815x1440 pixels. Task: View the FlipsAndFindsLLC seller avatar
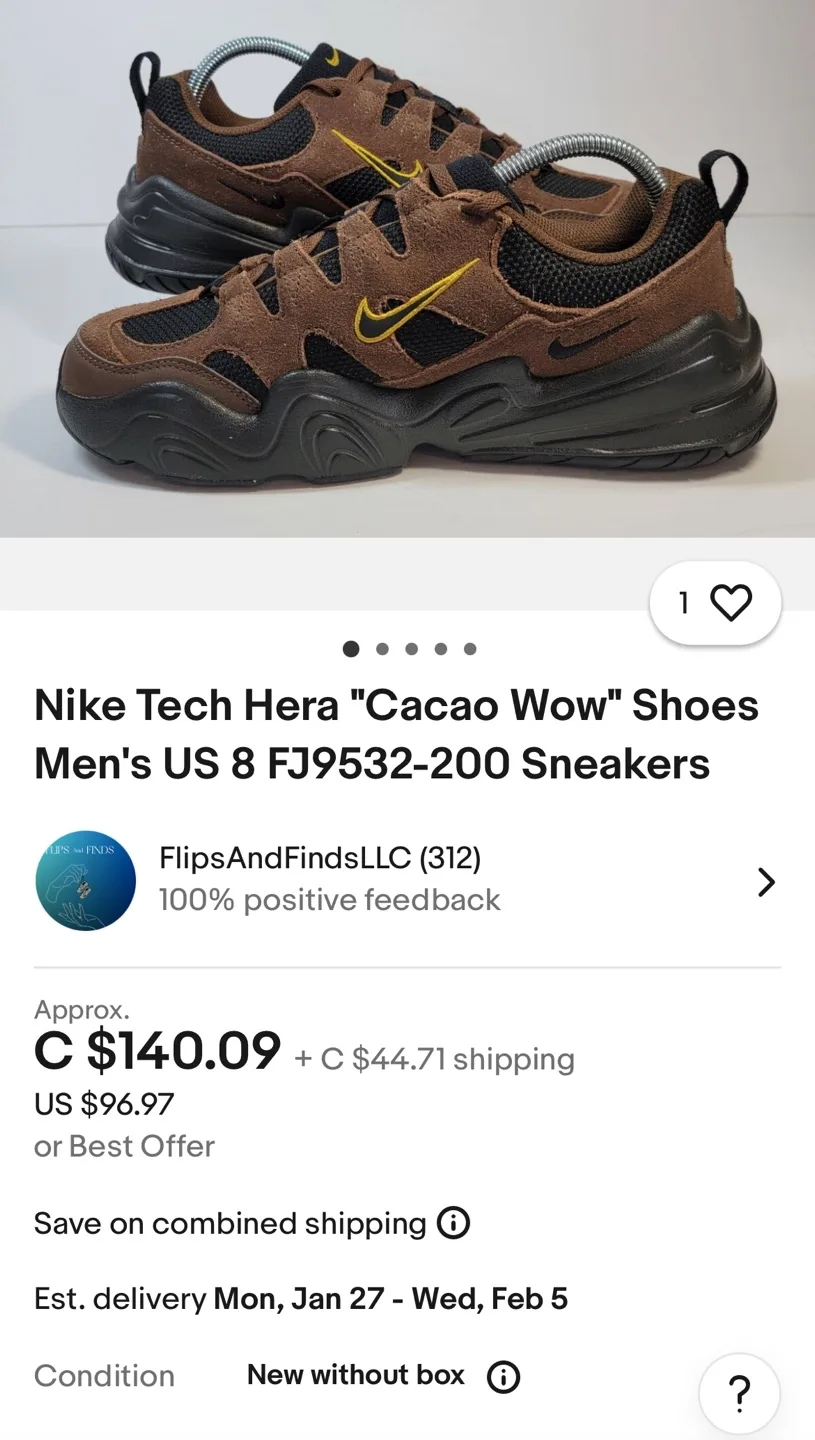pyautogui.click(x=85, y=881)
